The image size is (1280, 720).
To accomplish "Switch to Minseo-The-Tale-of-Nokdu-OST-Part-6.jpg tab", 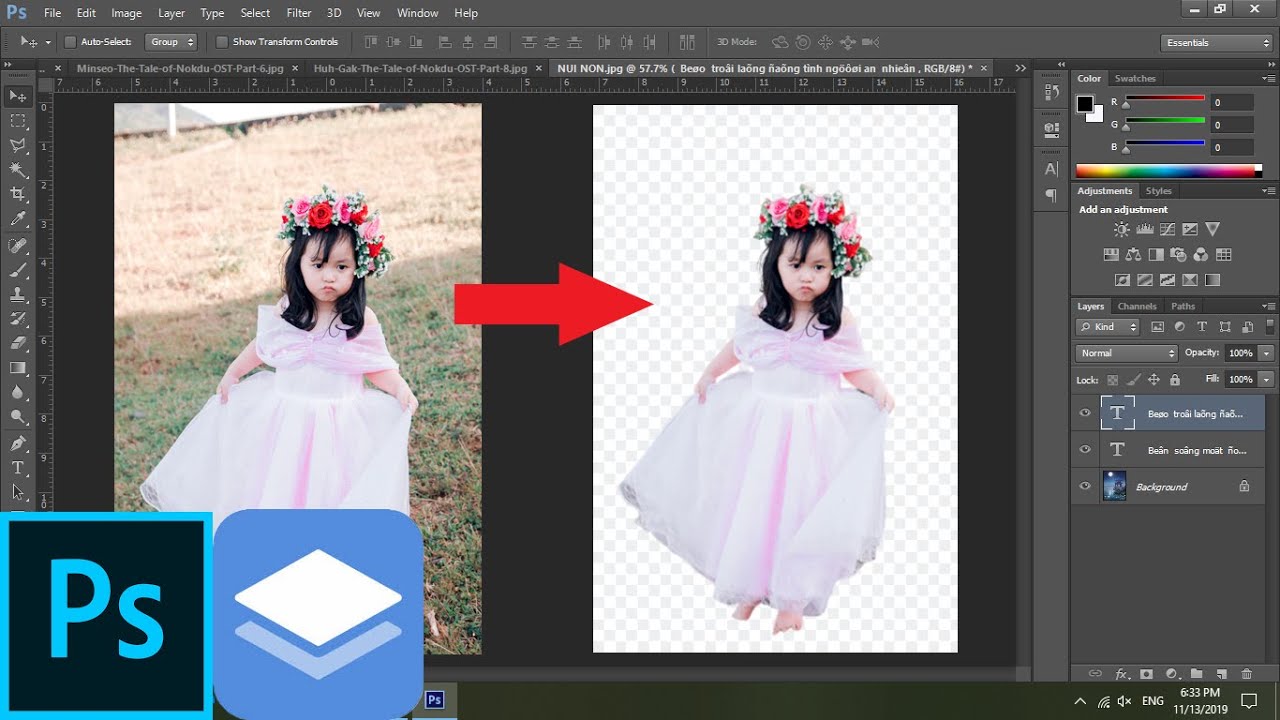I will (181, 68).
